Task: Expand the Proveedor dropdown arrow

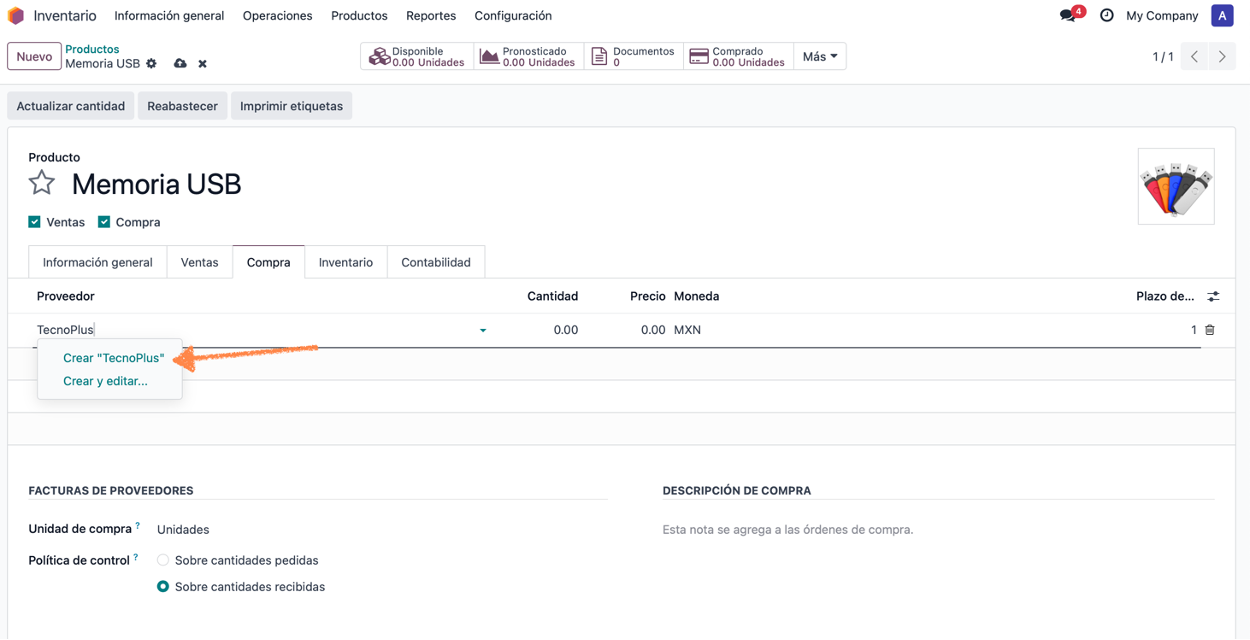Action: (x=483, y=331)
